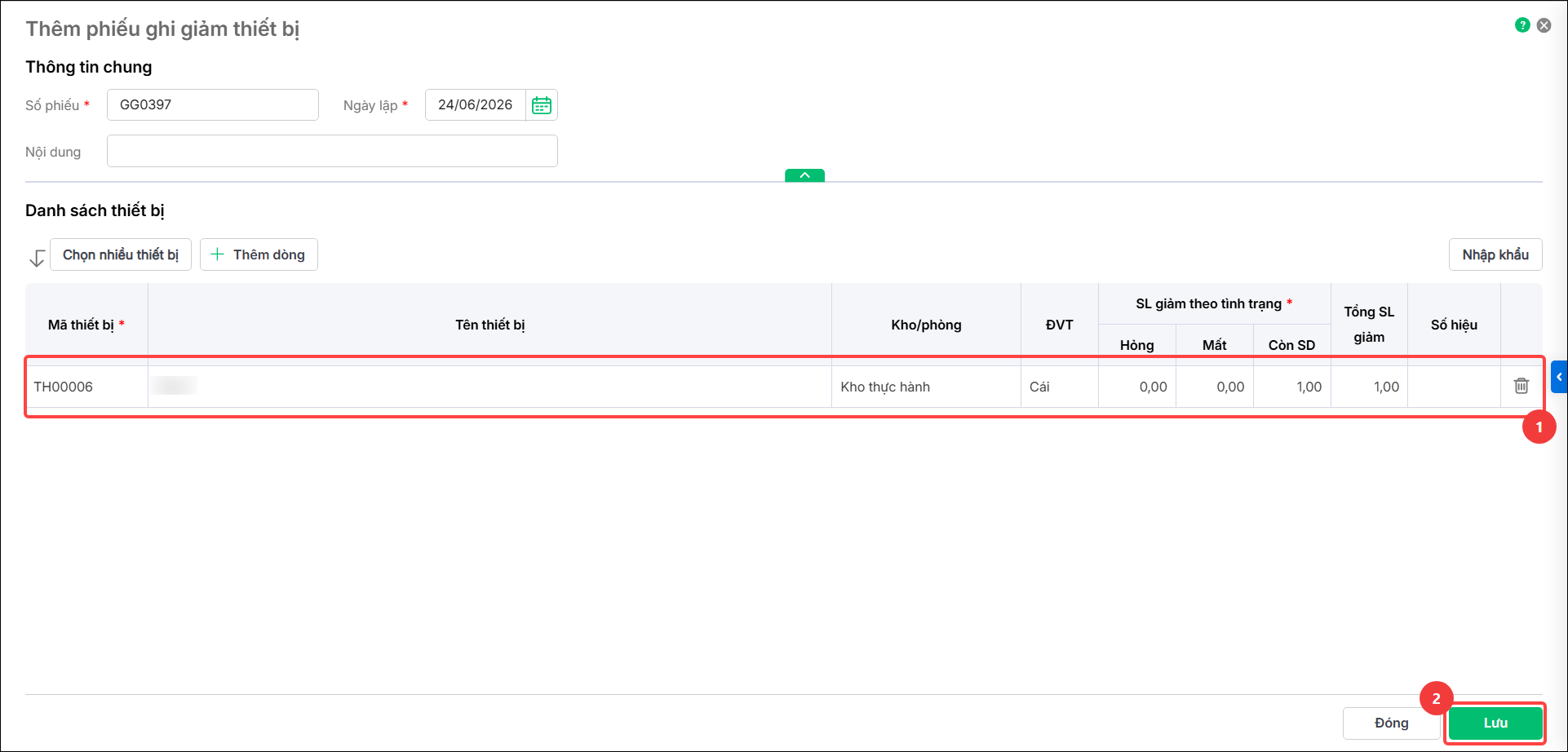Click the Còn SD quantity 1,00 cell
The image size is (1568, 752).
pos(1292,387)
